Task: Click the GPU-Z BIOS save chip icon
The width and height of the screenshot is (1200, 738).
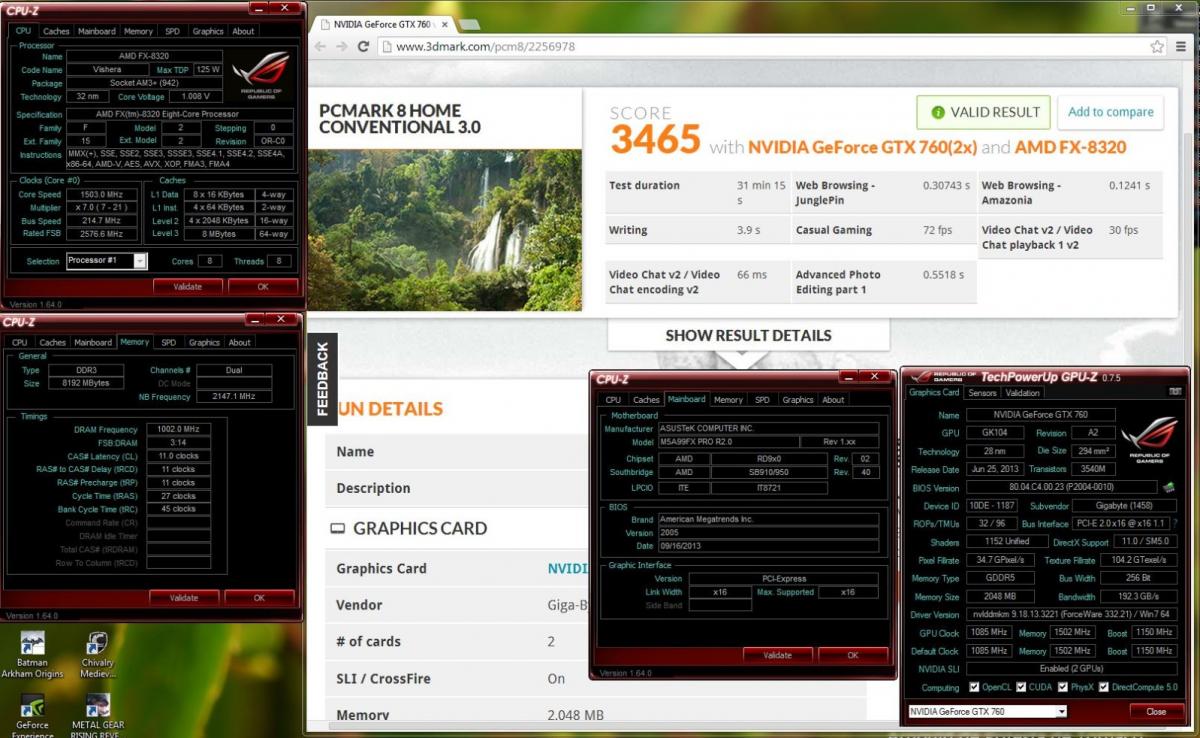Action: tap(1167, 488)
